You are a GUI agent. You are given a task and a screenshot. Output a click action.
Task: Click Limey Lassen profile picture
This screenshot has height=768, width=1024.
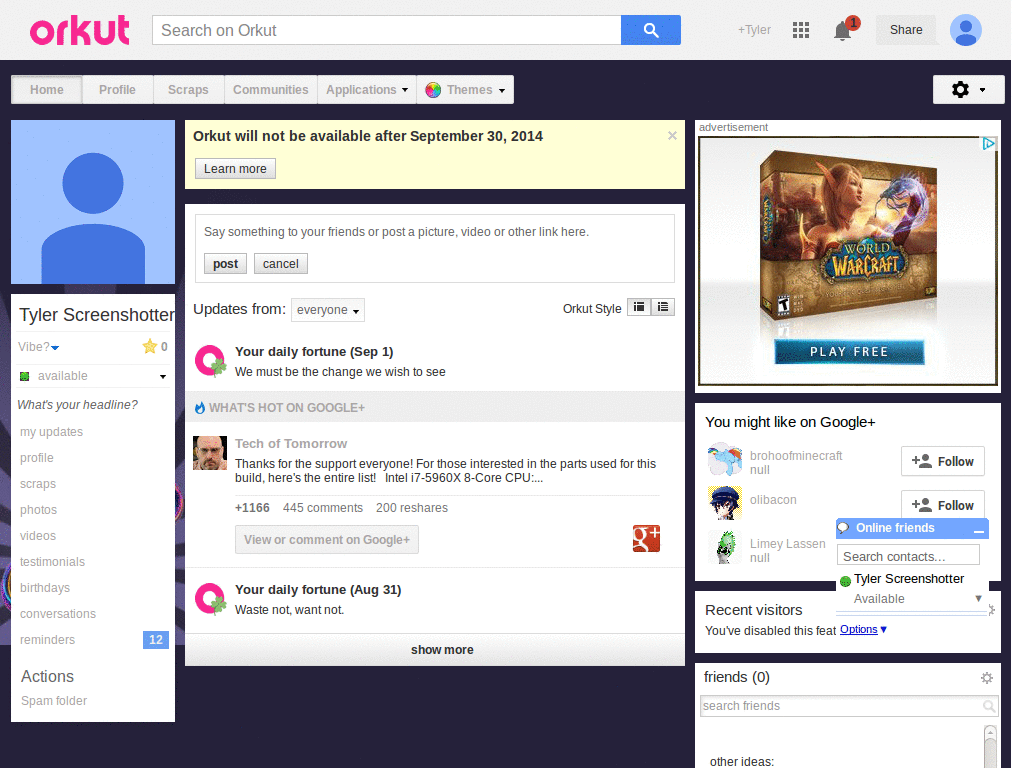pyautogui.click(x=725, y=547)
